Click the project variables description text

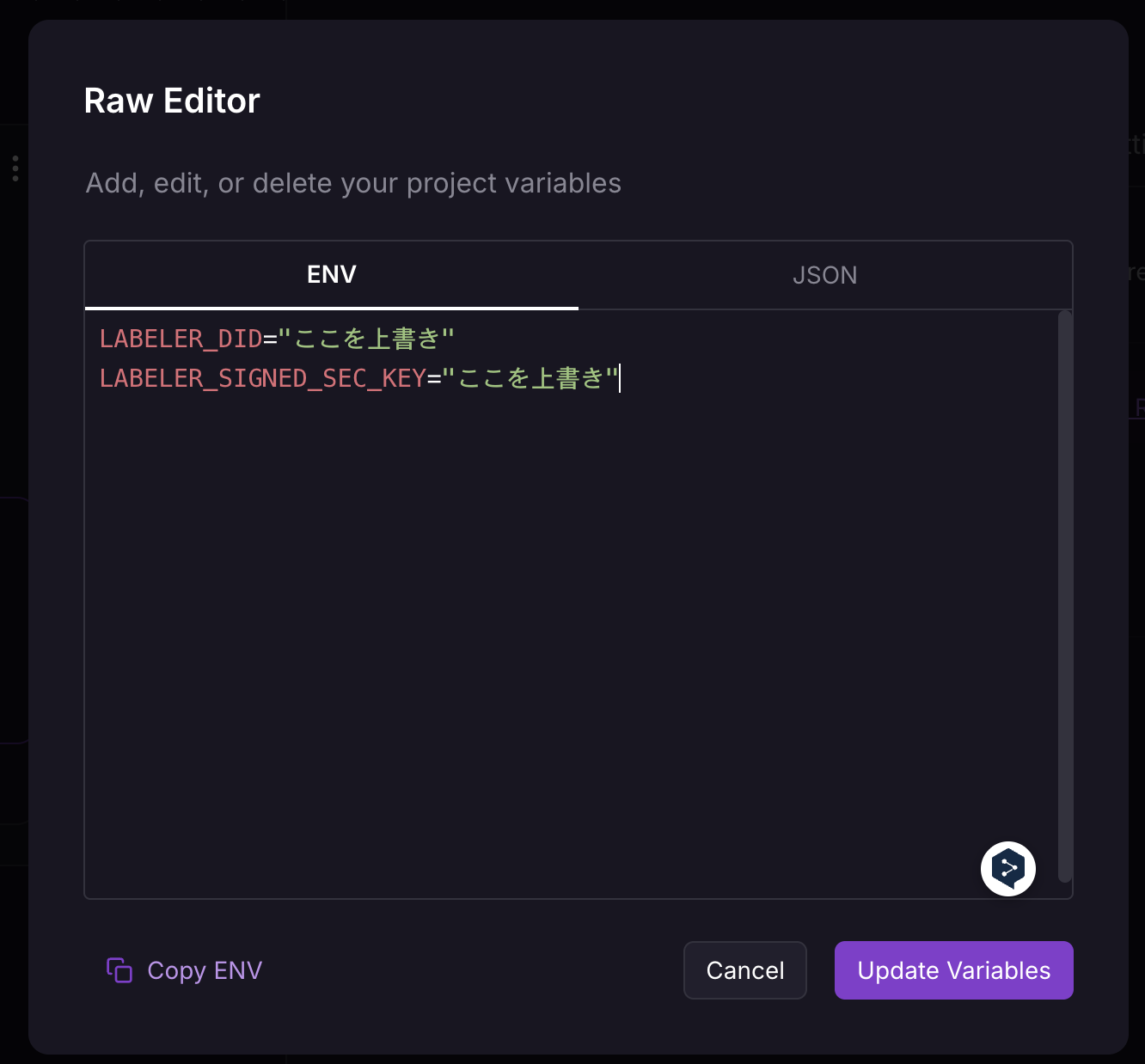352,182
